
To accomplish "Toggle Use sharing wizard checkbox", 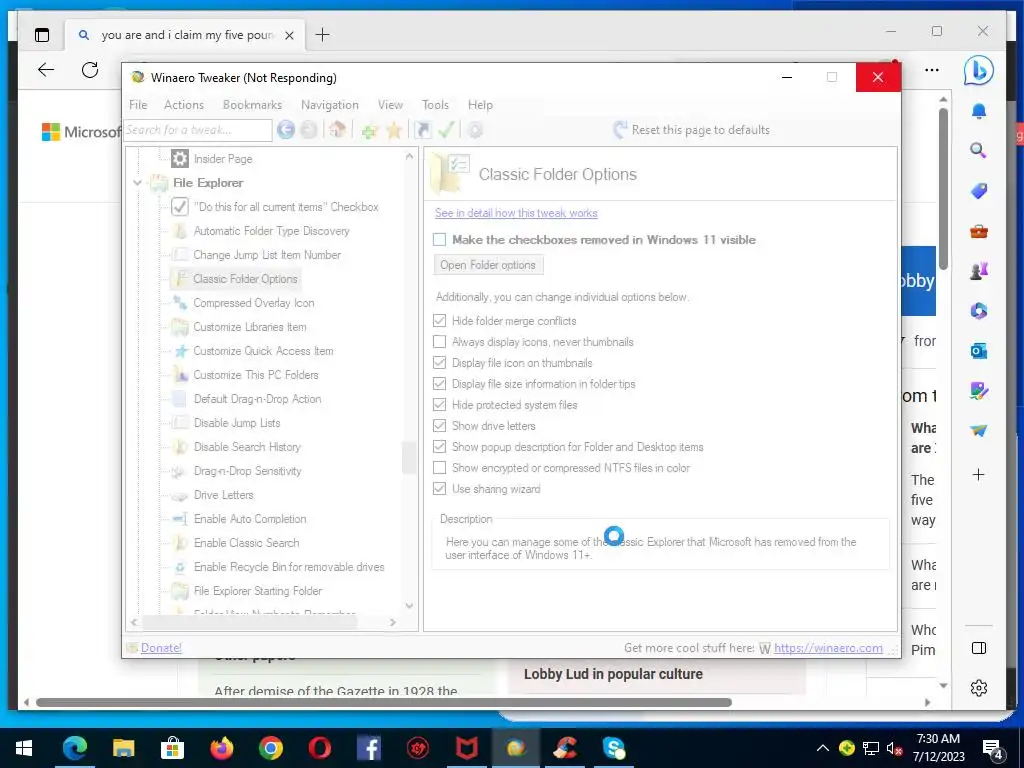I will [440, 488].
